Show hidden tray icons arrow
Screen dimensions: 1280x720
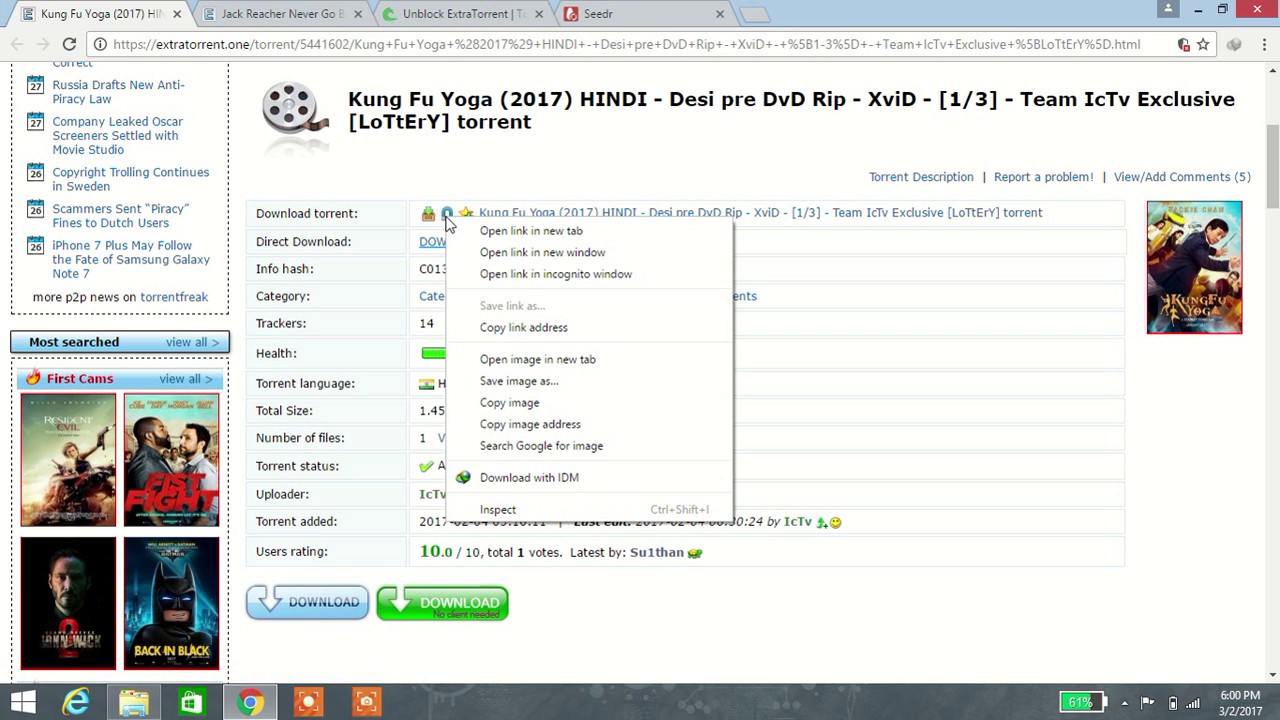1125,703
